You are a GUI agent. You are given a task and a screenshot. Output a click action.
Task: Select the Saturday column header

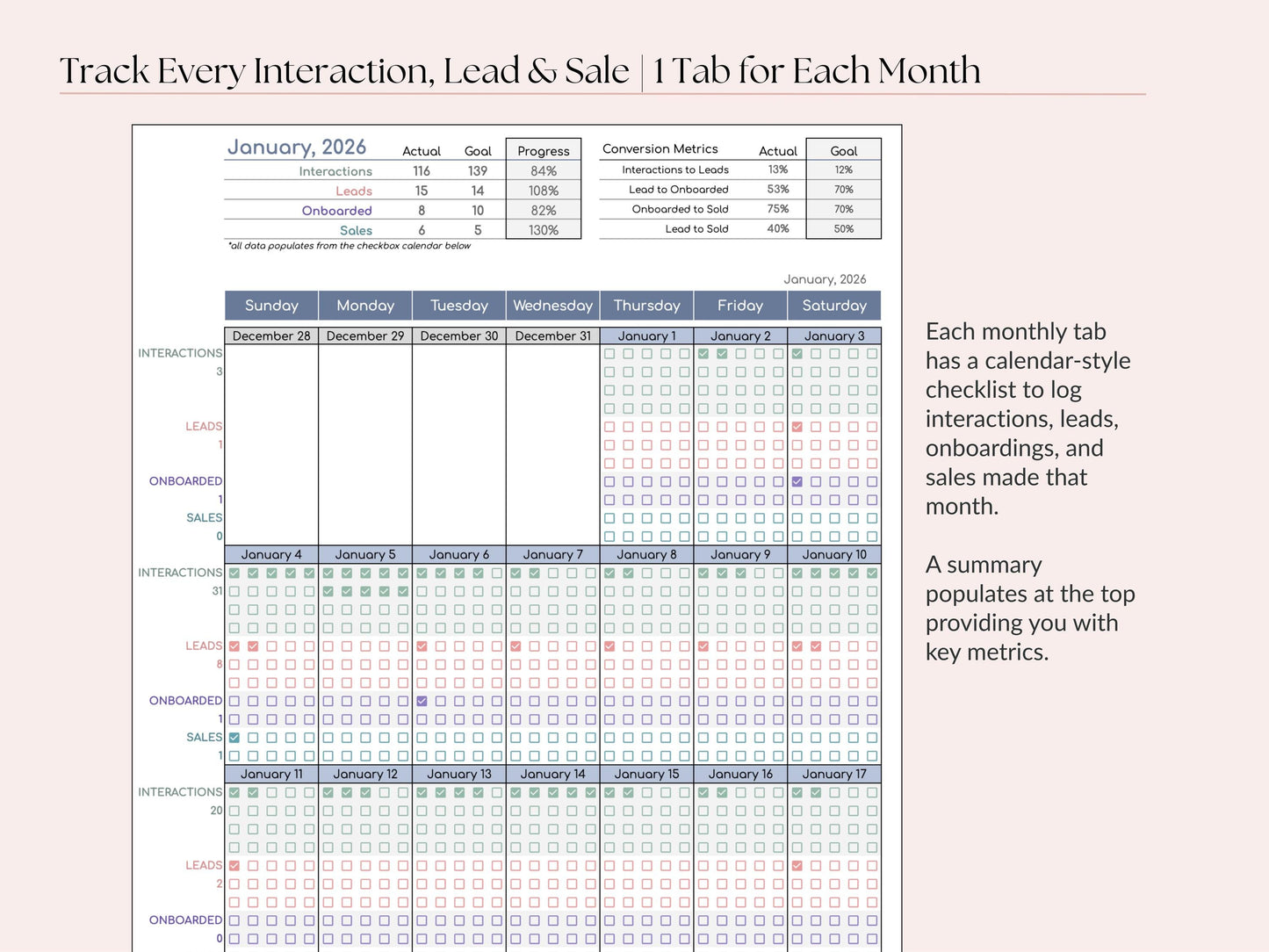(834, 306)
